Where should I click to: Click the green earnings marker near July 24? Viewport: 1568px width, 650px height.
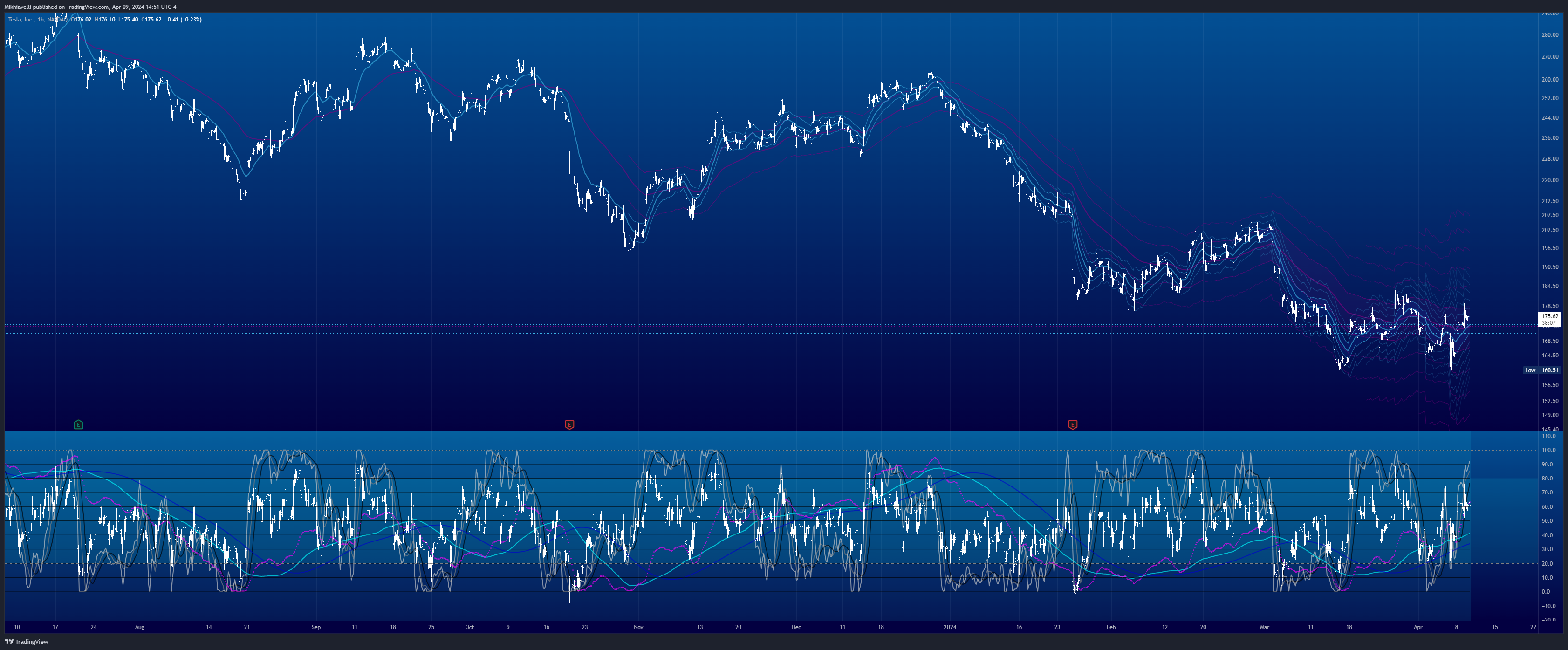(79, 424)
